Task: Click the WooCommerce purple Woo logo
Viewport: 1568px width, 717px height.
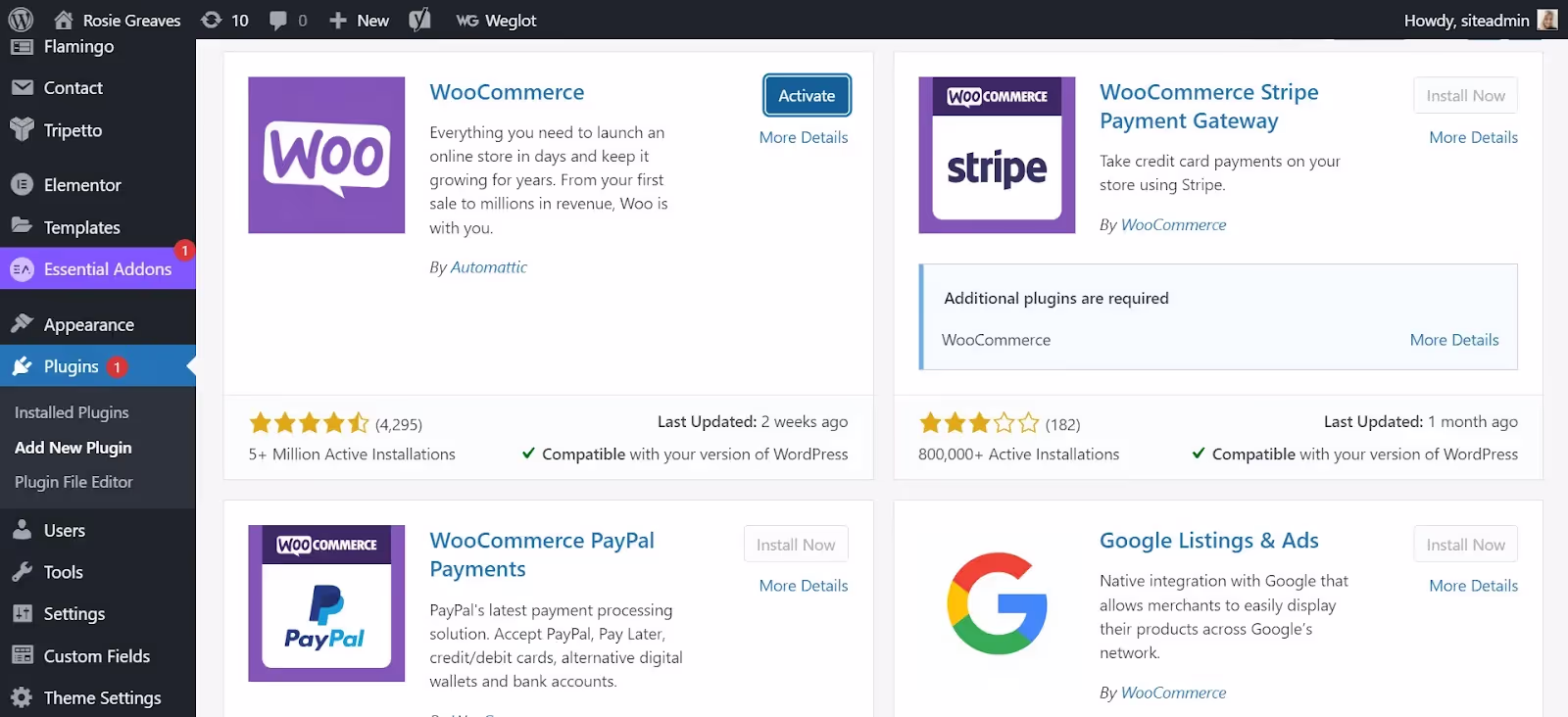Action: coord(326,155)
